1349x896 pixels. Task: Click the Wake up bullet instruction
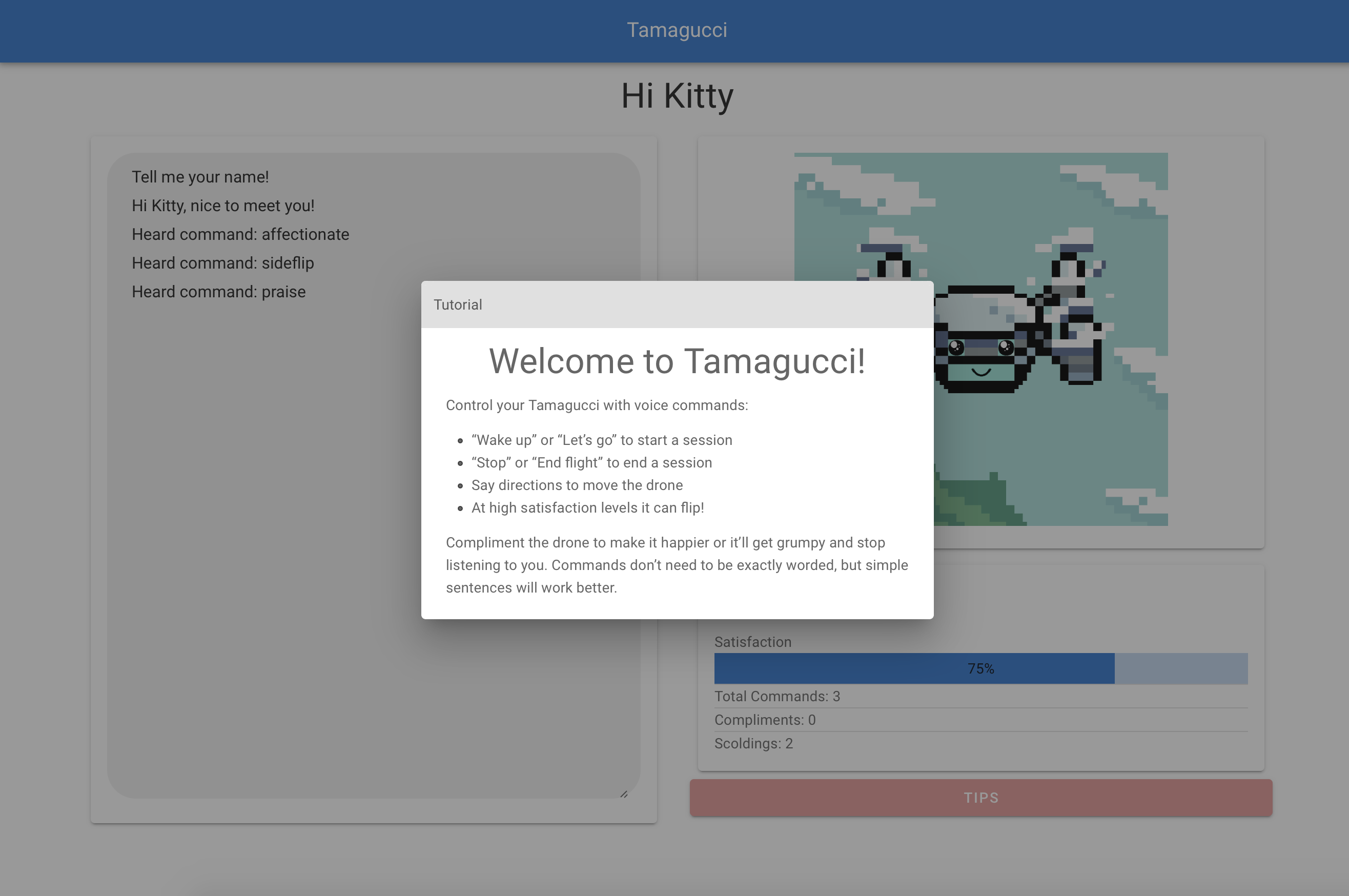point(601,440)
